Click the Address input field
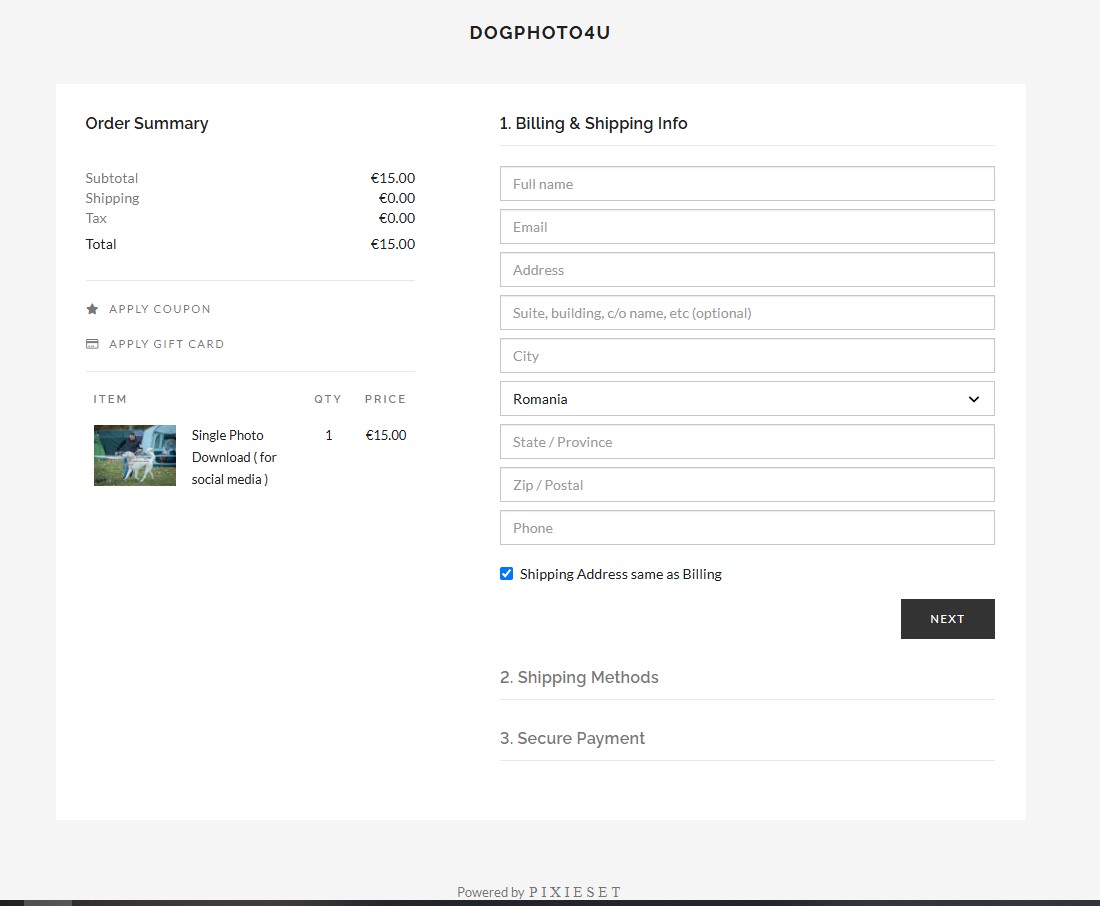1100x906 pixels. (747, 269)
